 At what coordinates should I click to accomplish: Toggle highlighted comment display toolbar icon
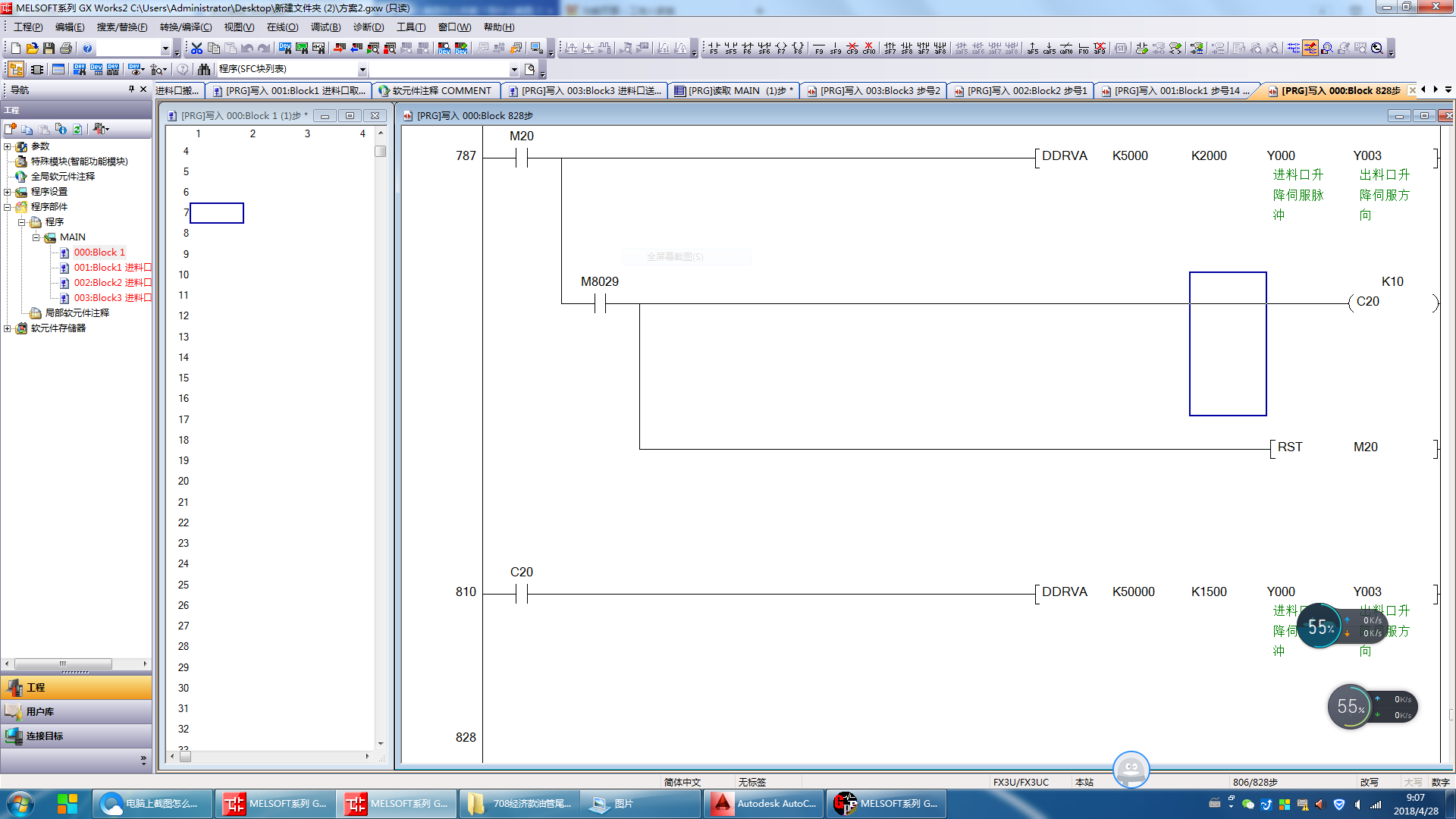point(1310,49)
